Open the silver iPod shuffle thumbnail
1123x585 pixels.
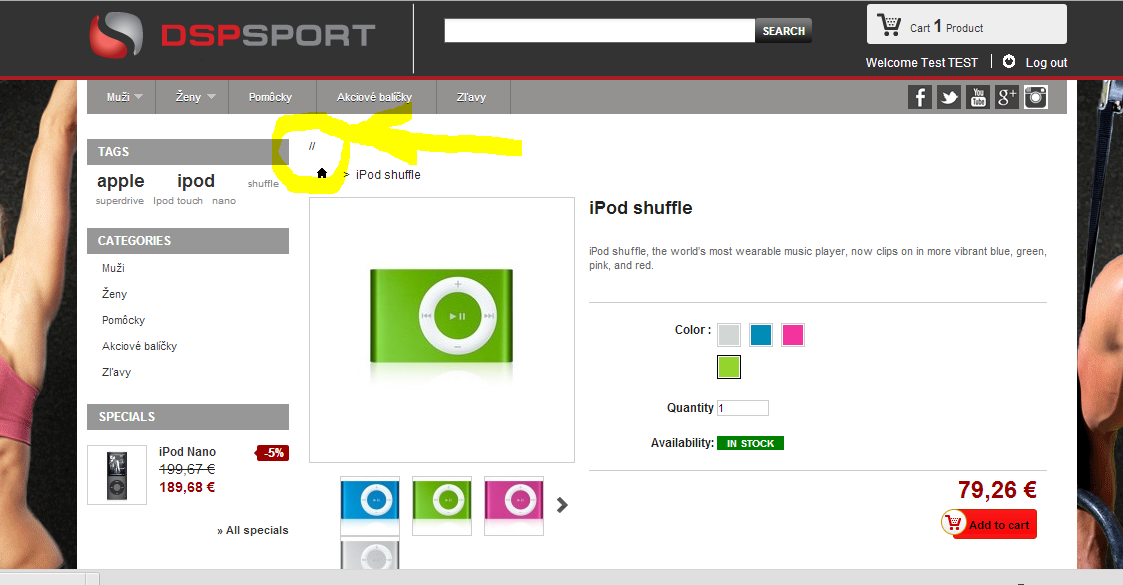[370, 553]
